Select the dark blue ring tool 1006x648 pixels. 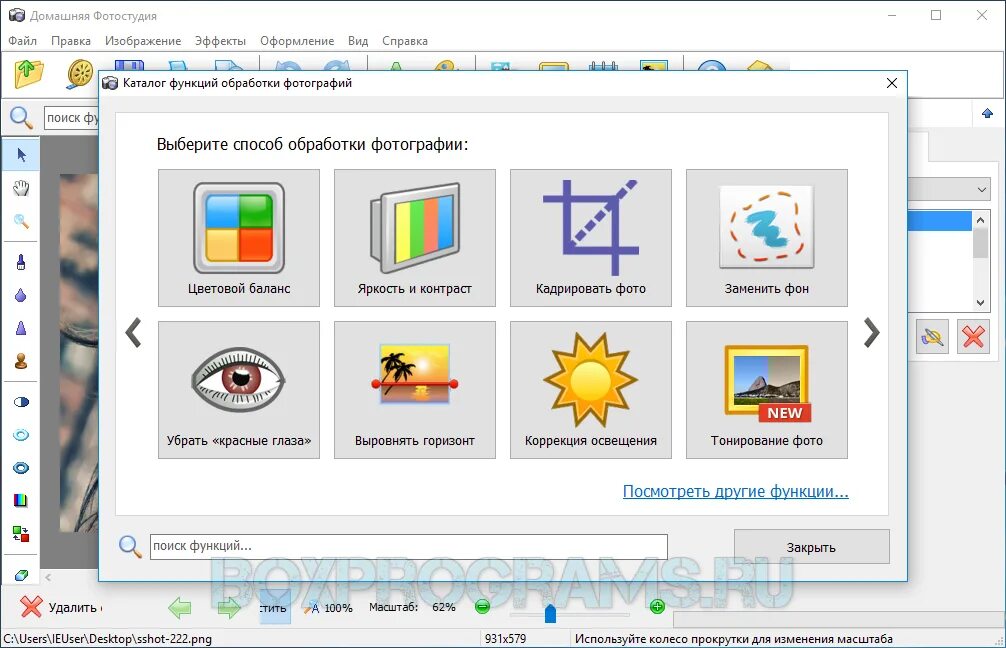21,468
